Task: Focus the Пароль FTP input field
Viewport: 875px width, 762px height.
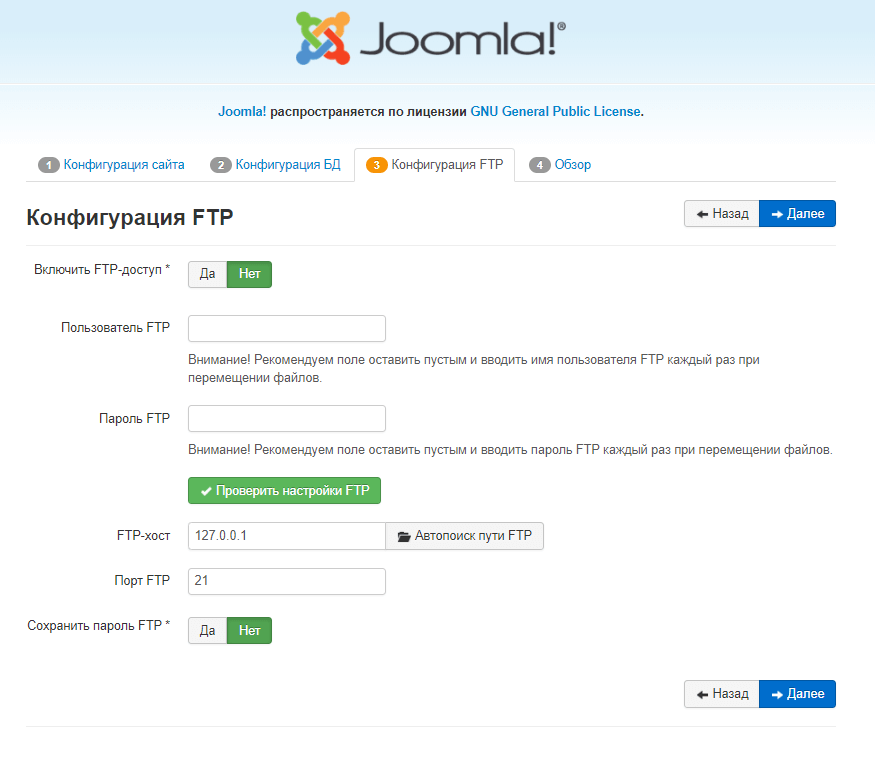Action: tap(287, 418)
